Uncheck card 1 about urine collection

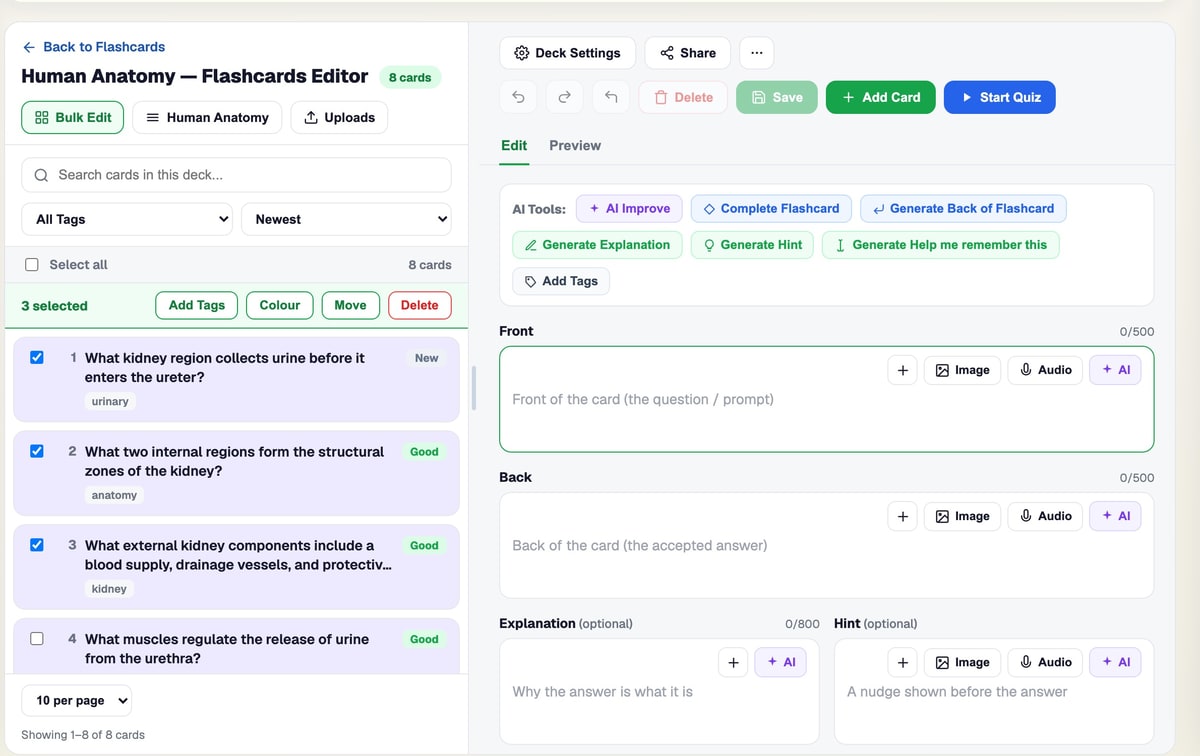pos(37,357)
